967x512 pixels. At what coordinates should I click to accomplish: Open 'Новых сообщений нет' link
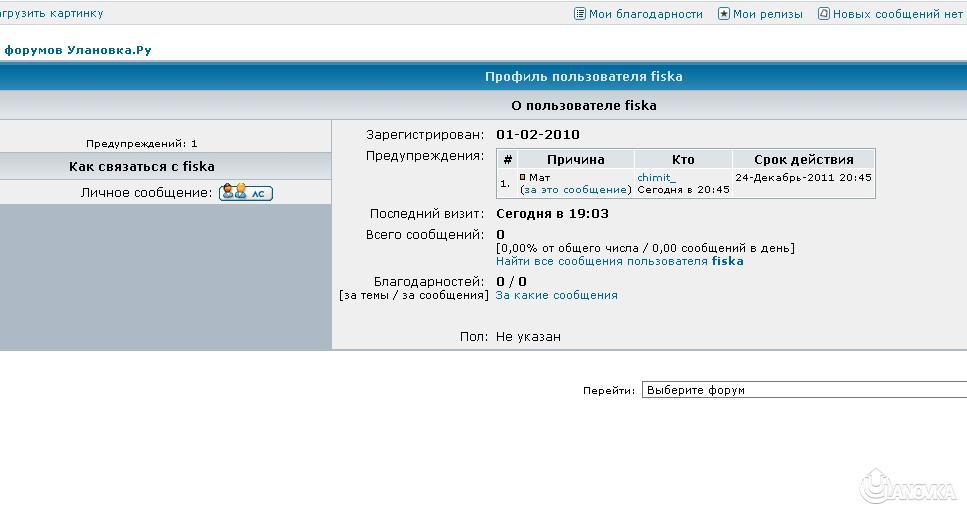[x=898, y=14]
